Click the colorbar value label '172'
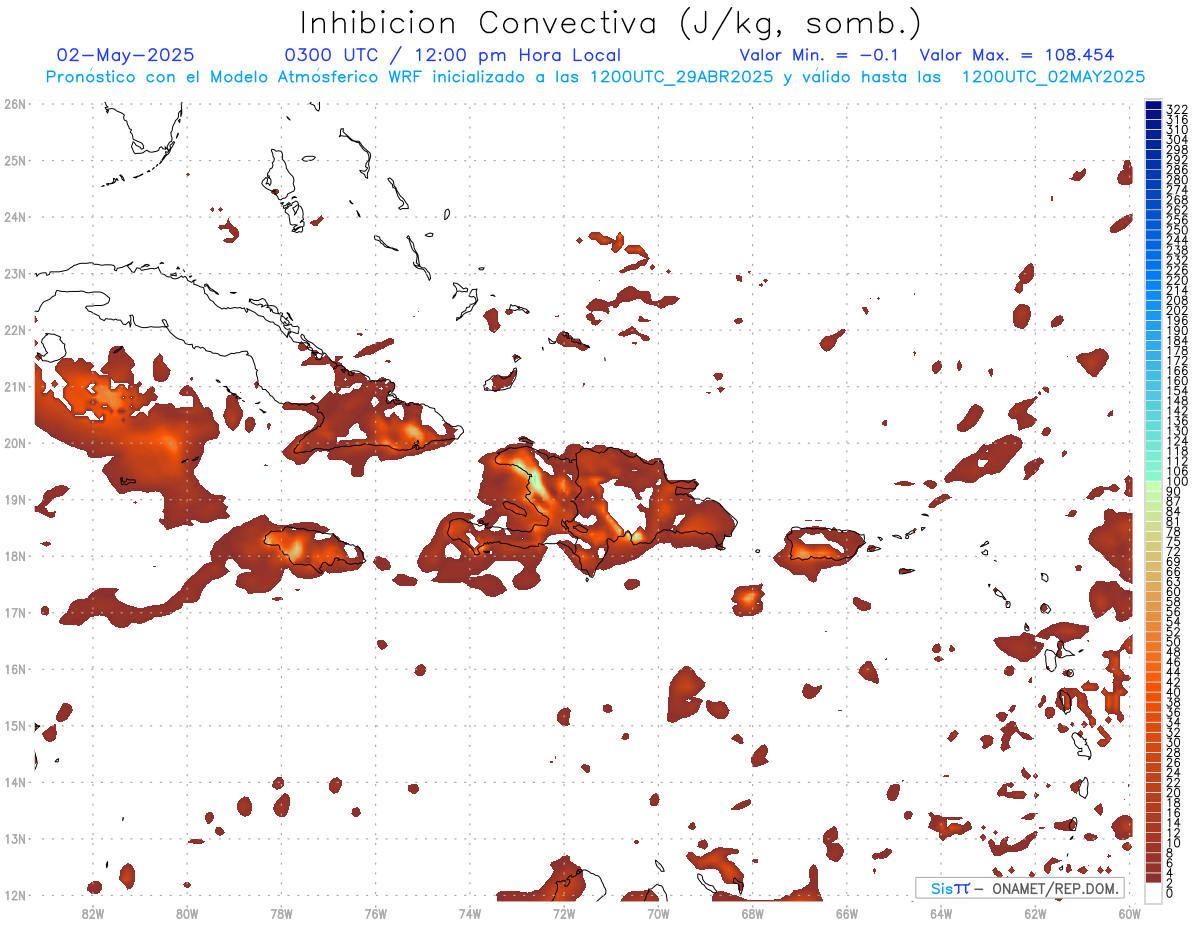The width and height of the screenshot is (1200, 927). 1177,361
